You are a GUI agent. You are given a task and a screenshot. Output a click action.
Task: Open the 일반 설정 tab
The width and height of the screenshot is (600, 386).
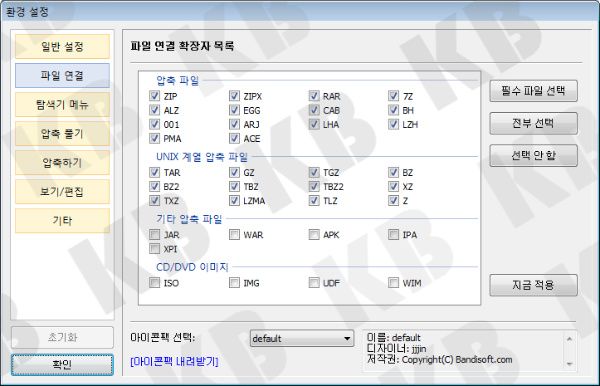(62, 47)
